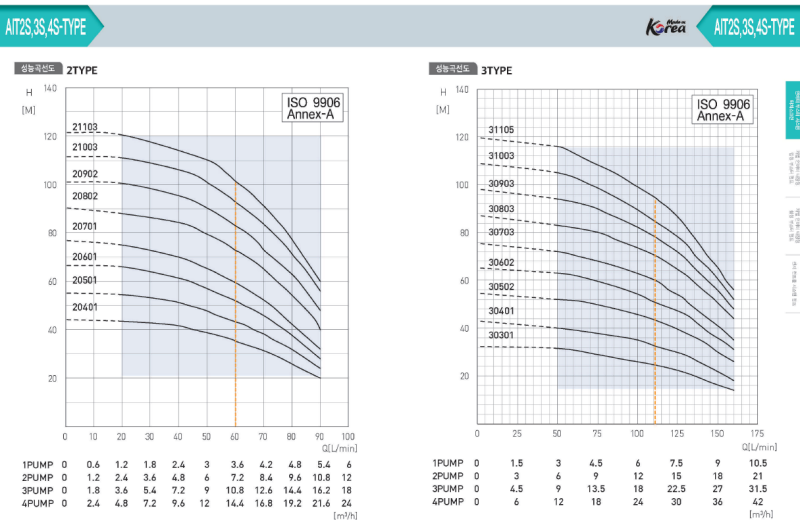Screen dimensions: 800x525
Task: Click the 2TYPE heading
Action: coord(82,70)
